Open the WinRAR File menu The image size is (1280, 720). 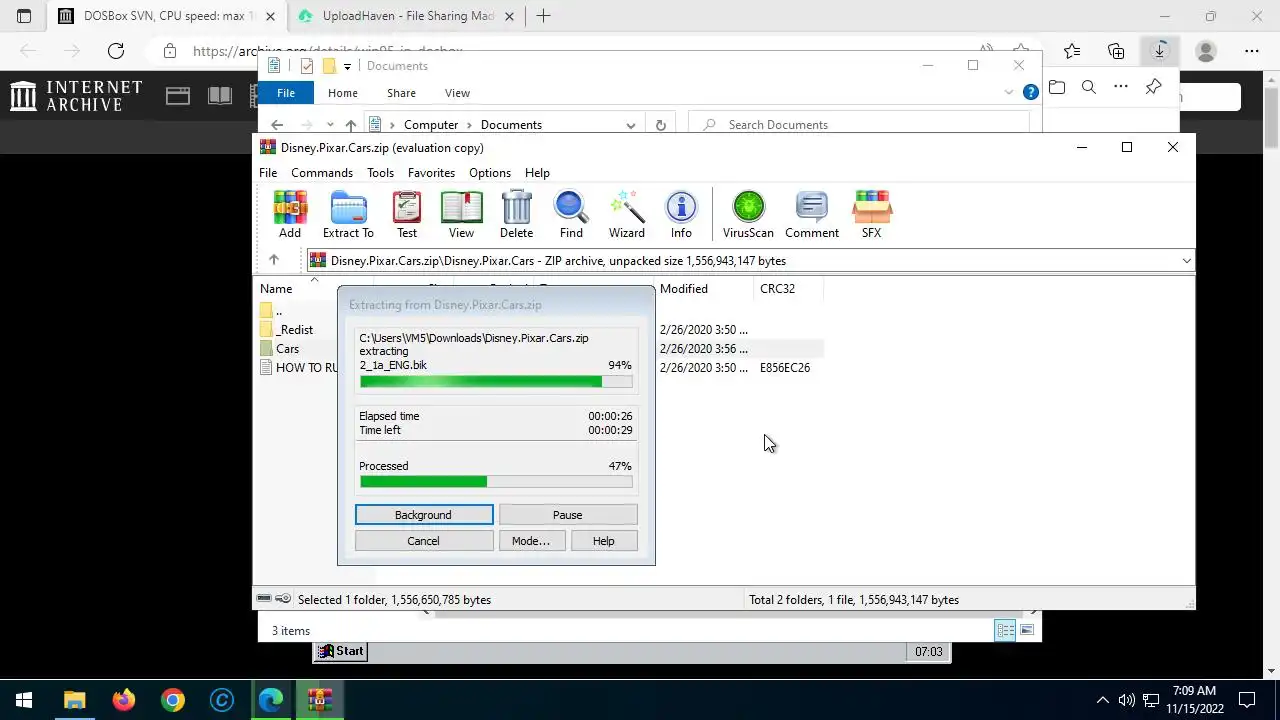tap(268, 173)
